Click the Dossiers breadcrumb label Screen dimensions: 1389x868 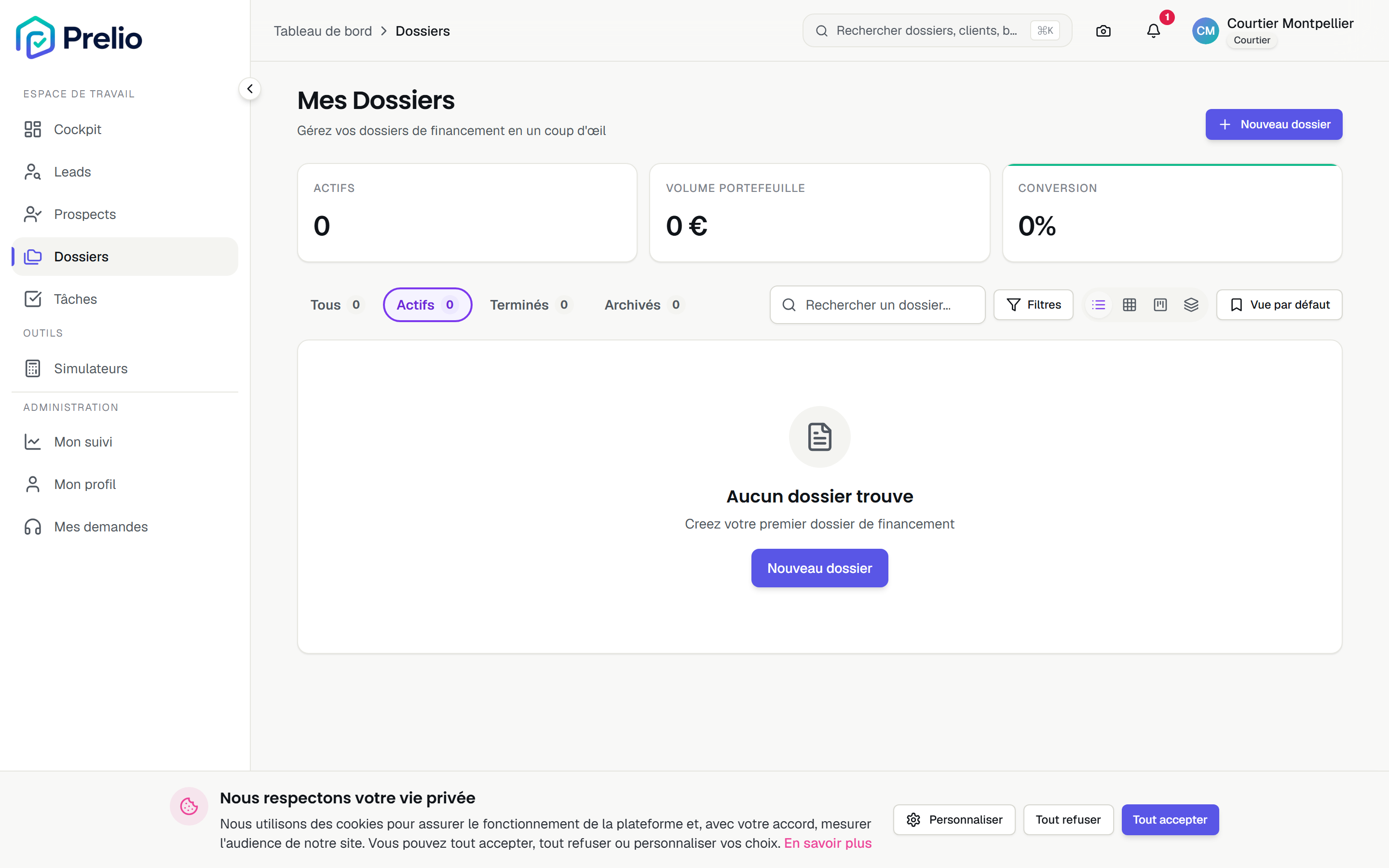[x=422, y=31]
